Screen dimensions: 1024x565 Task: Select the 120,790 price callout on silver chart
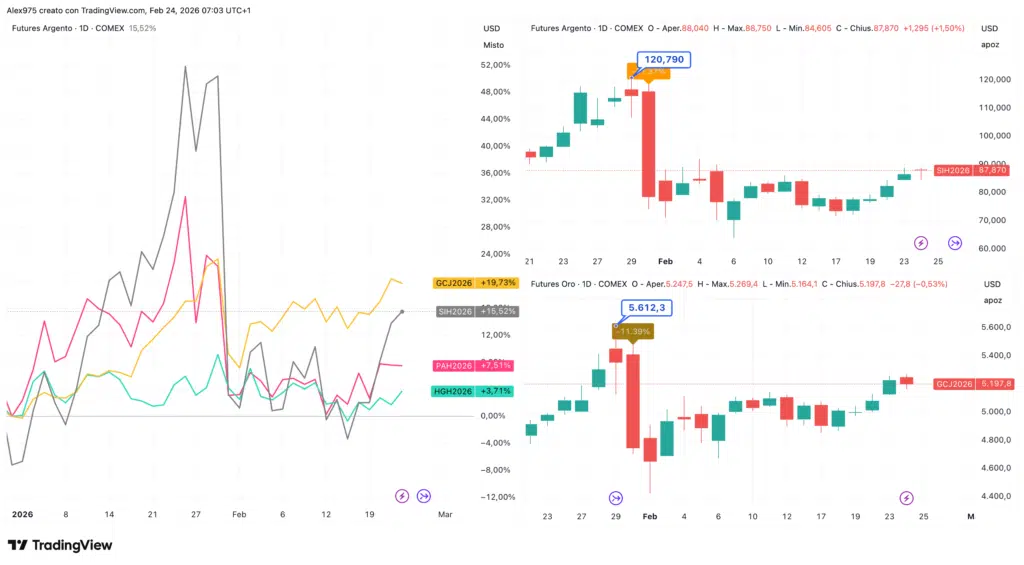click(x=664, y=60)
